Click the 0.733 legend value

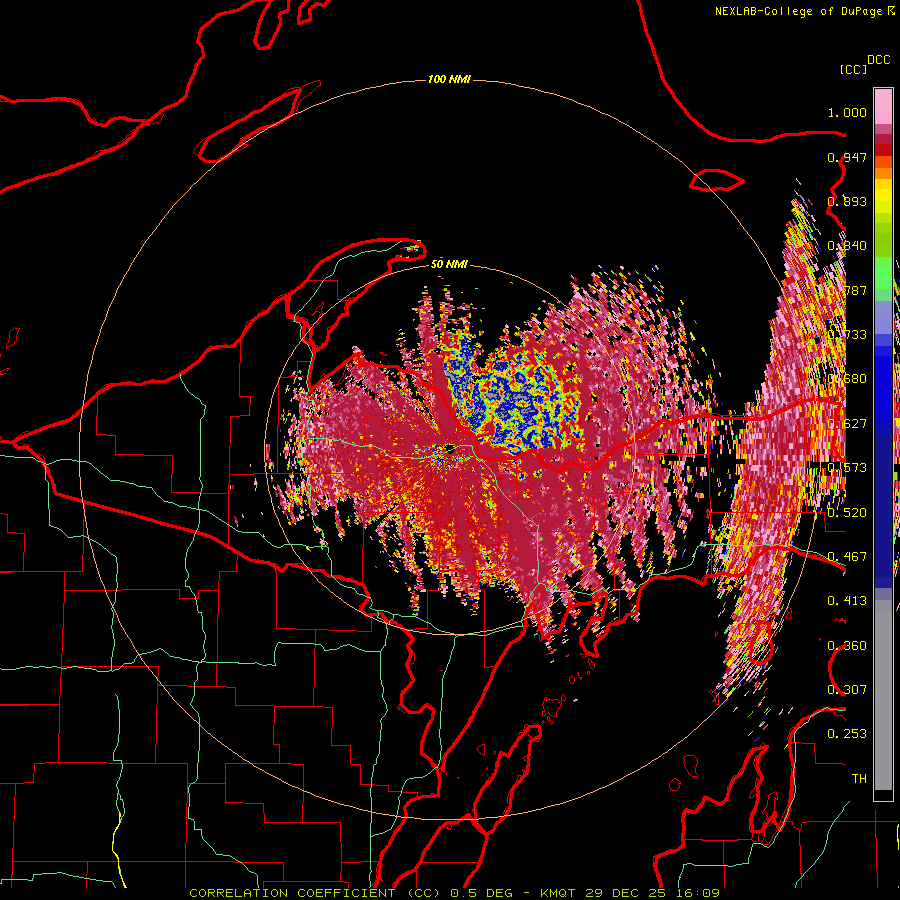(847, 335)
